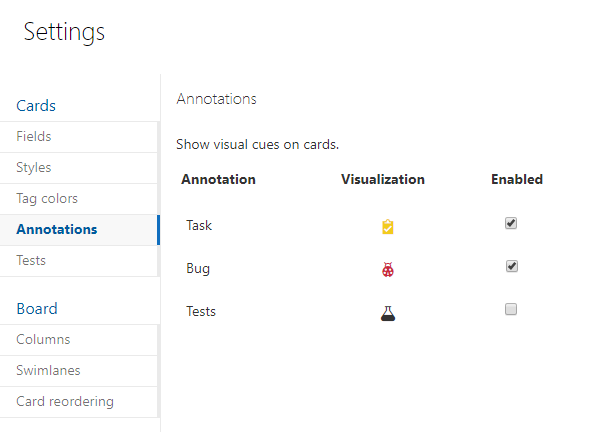Click the Bug annotation row label

tap(198, 269)
